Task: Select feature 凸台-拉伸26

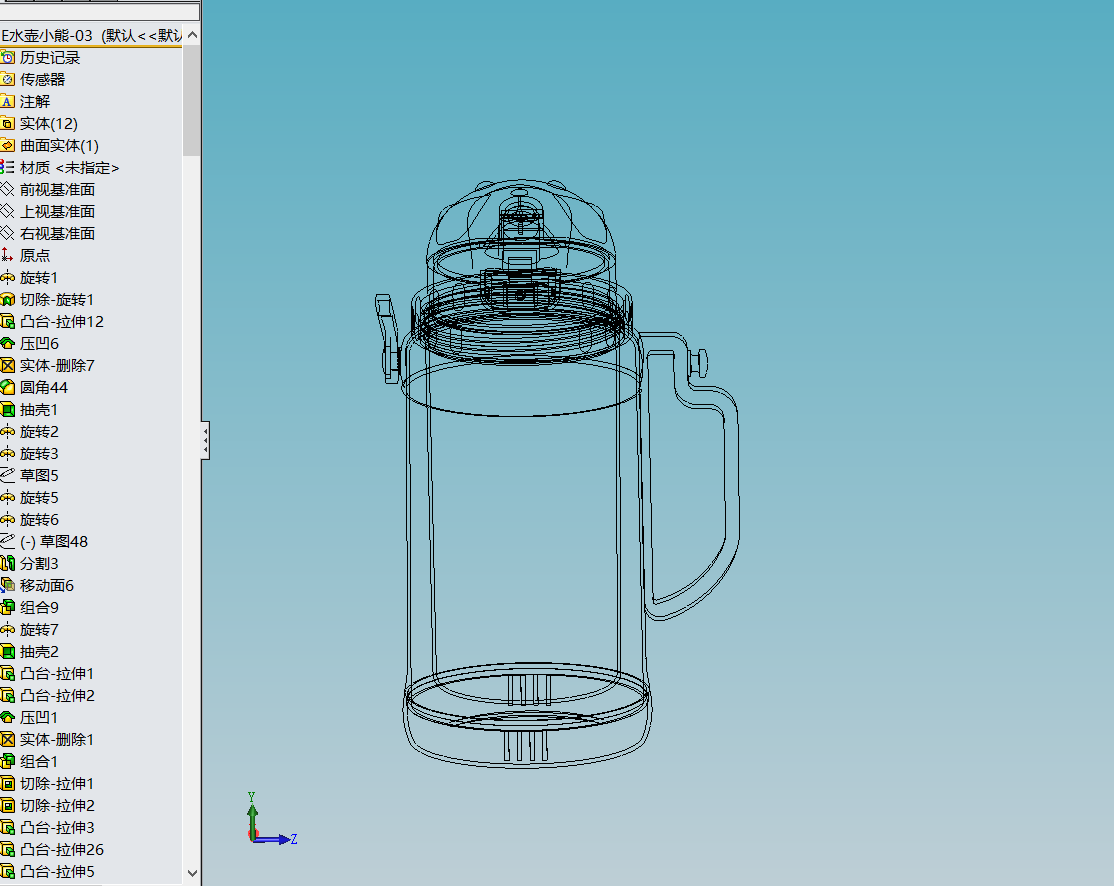Action: click(62, 850)
